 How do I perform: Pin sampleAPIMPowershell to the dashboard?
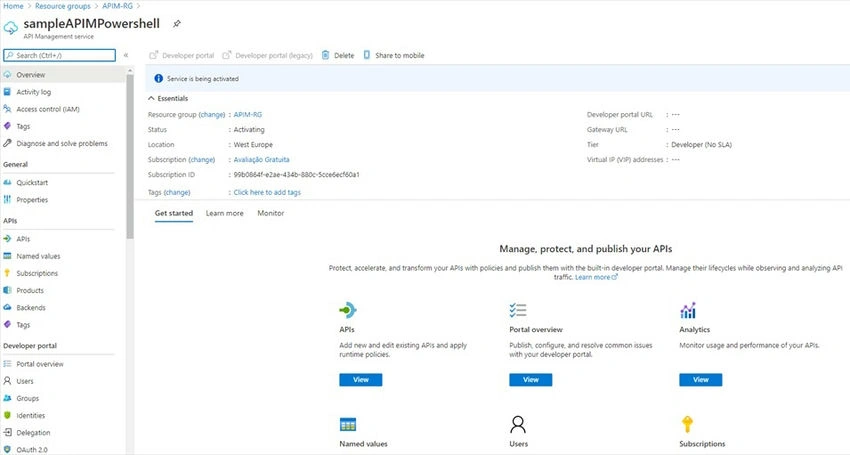pyautogui.click(x=177, y=24)
